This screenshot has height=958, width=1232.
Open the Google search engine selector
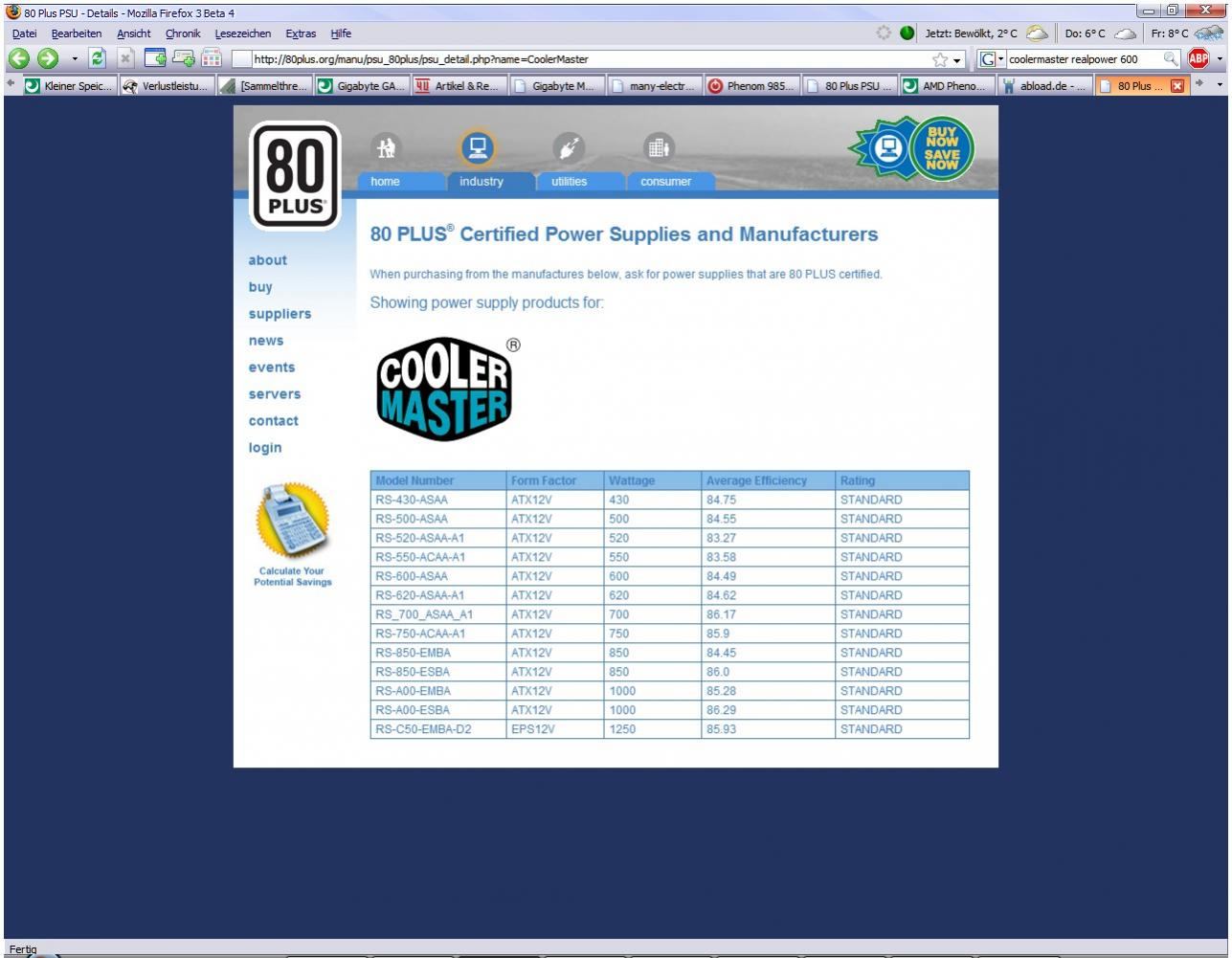[992, 59]
